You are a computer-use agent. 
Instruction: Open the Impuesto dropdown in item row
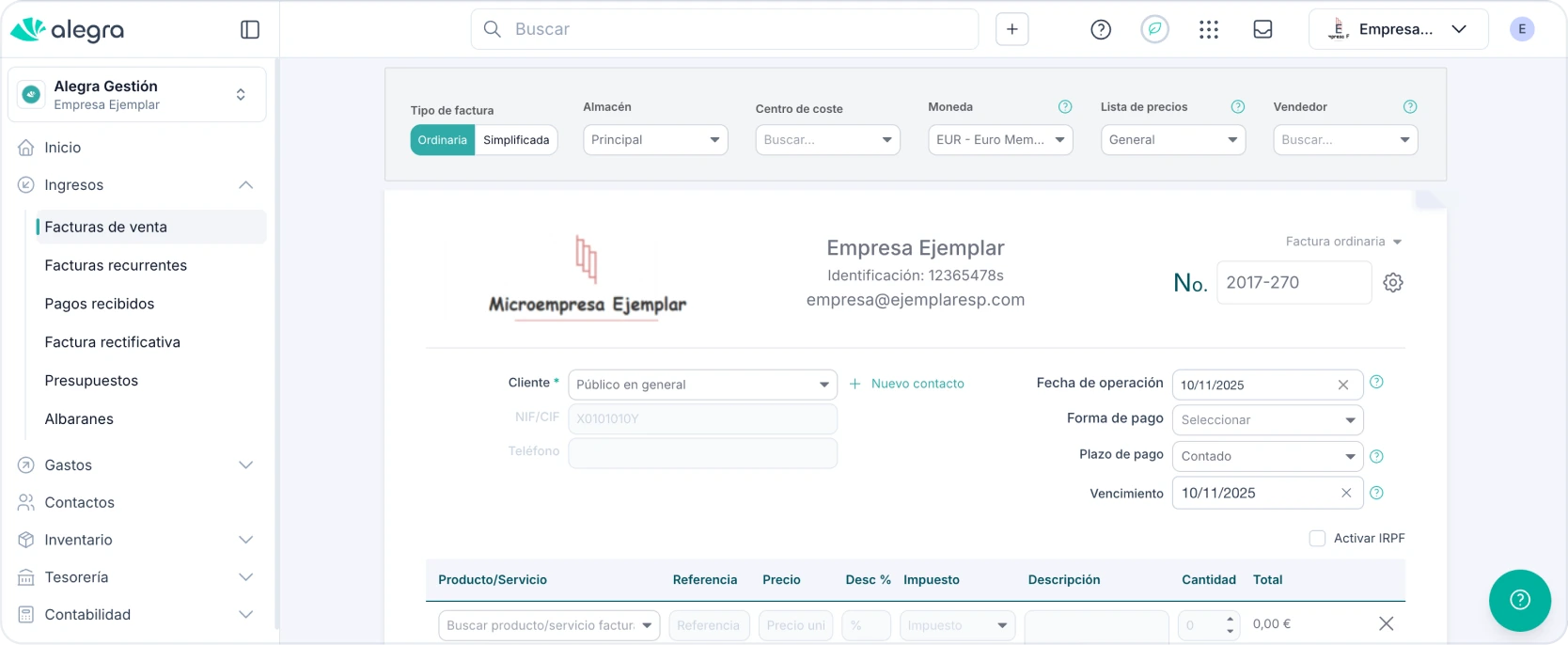pos(957,625)
